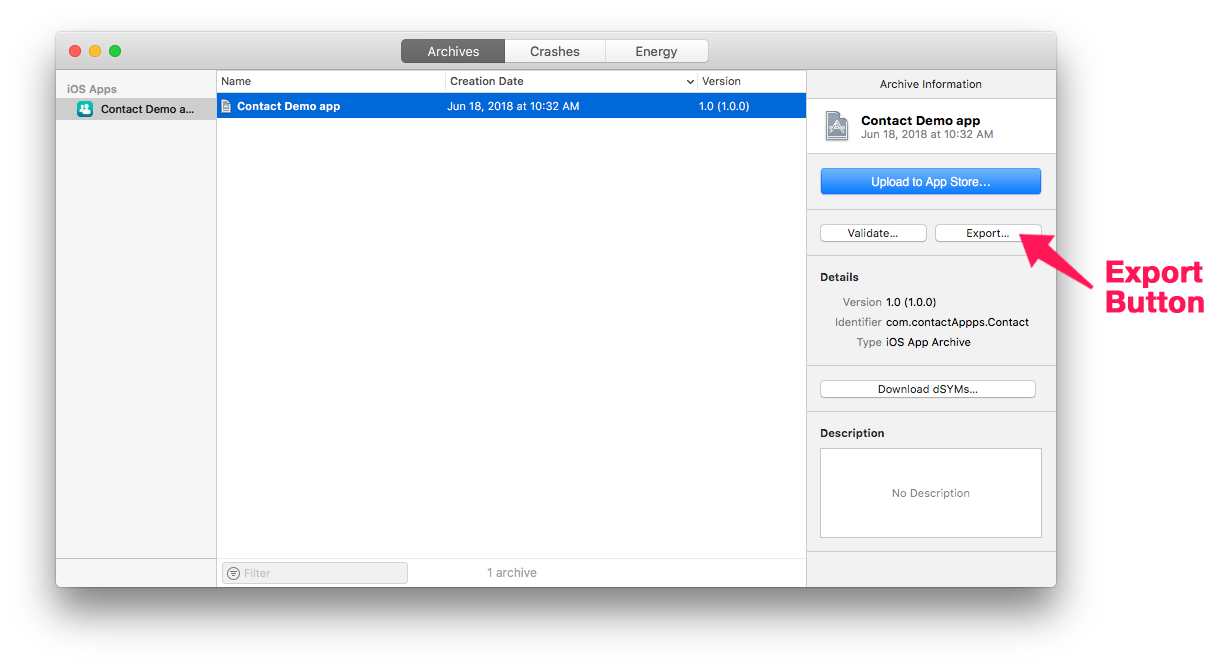Click the archive icon in Archive Information

point(836,126)
